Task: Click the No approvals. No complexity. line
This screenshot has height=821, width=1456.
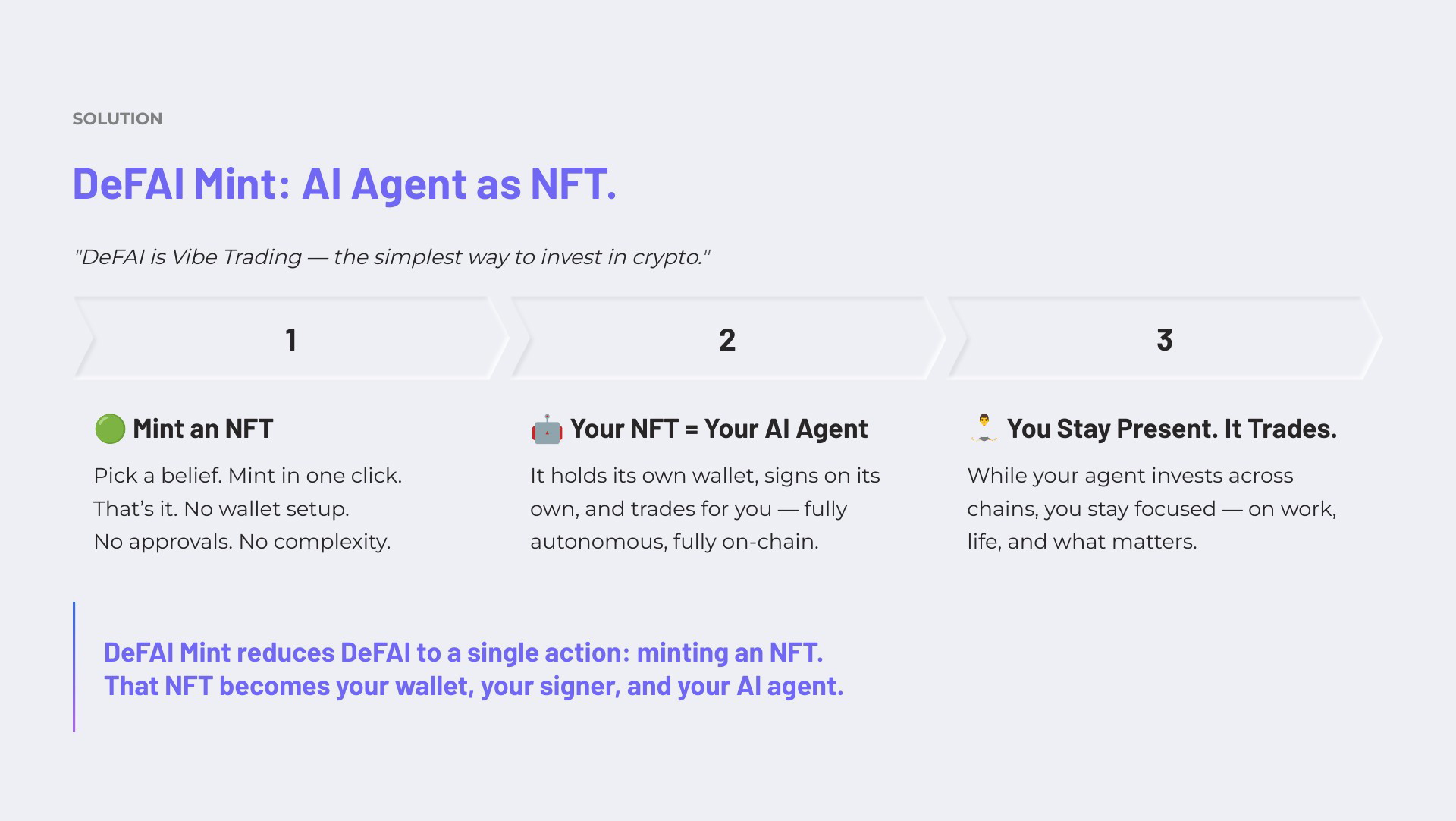Action: 242,542
